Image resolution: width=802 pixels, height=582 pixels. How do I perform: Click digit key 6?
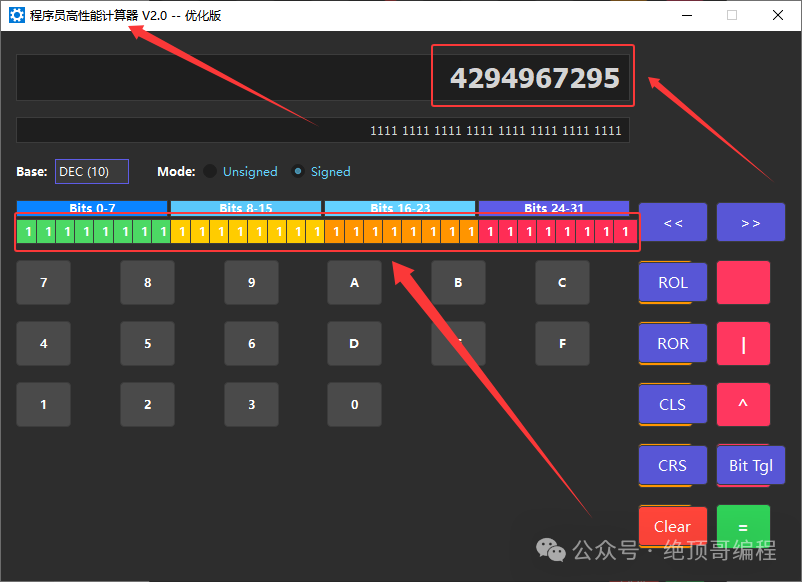251,343
